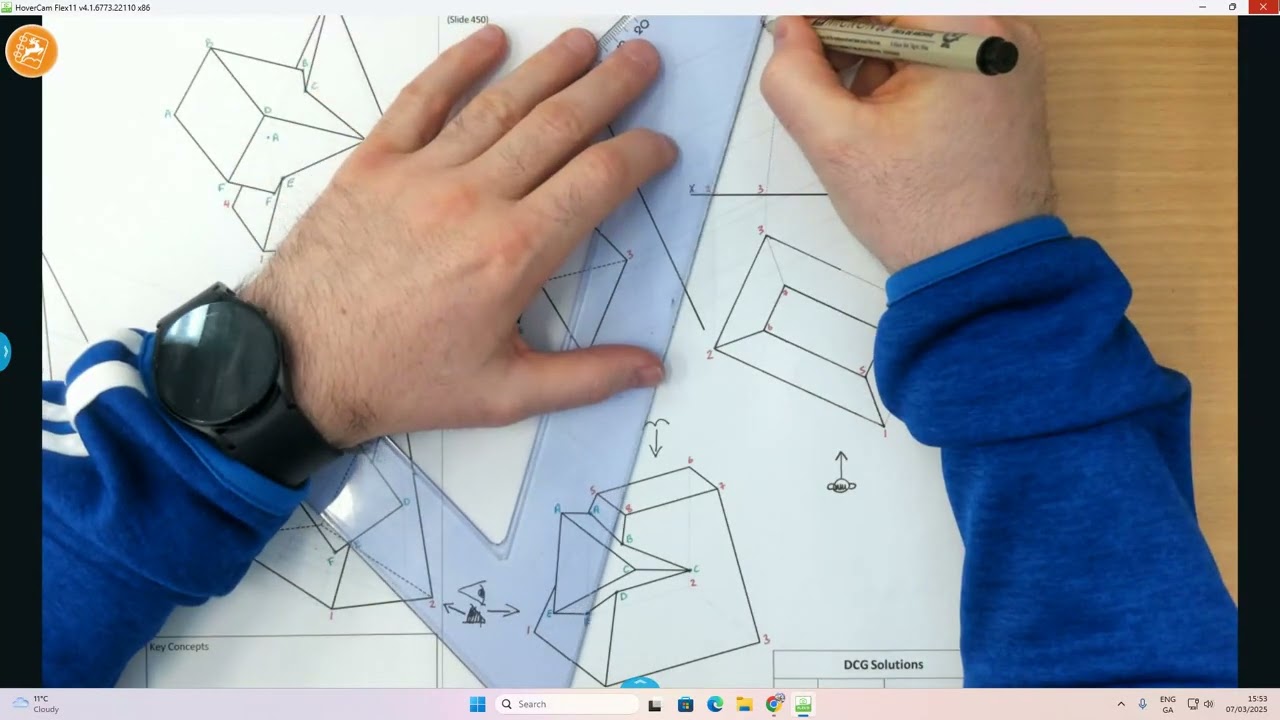Expand the blue left-side panel tab

5,352
